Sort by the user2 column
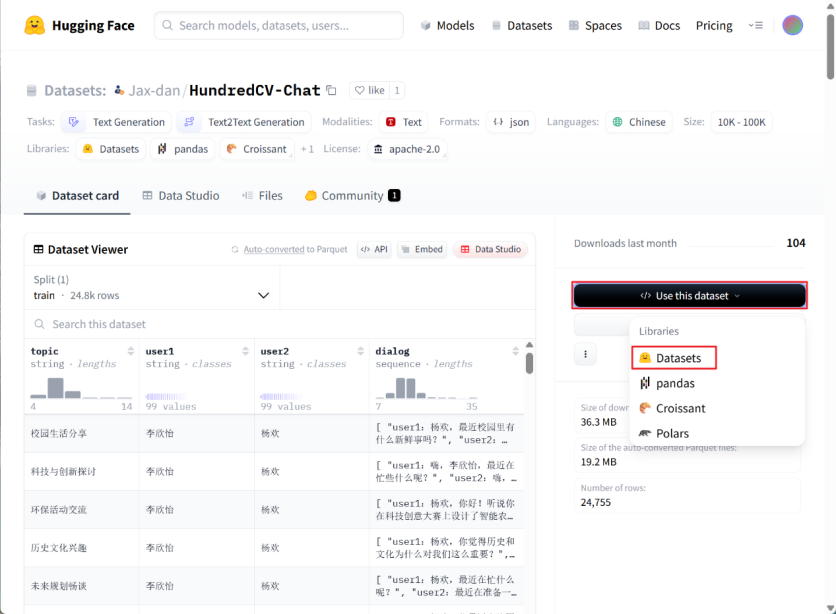Viewport: 836px width, 614px height. point(360,351)
